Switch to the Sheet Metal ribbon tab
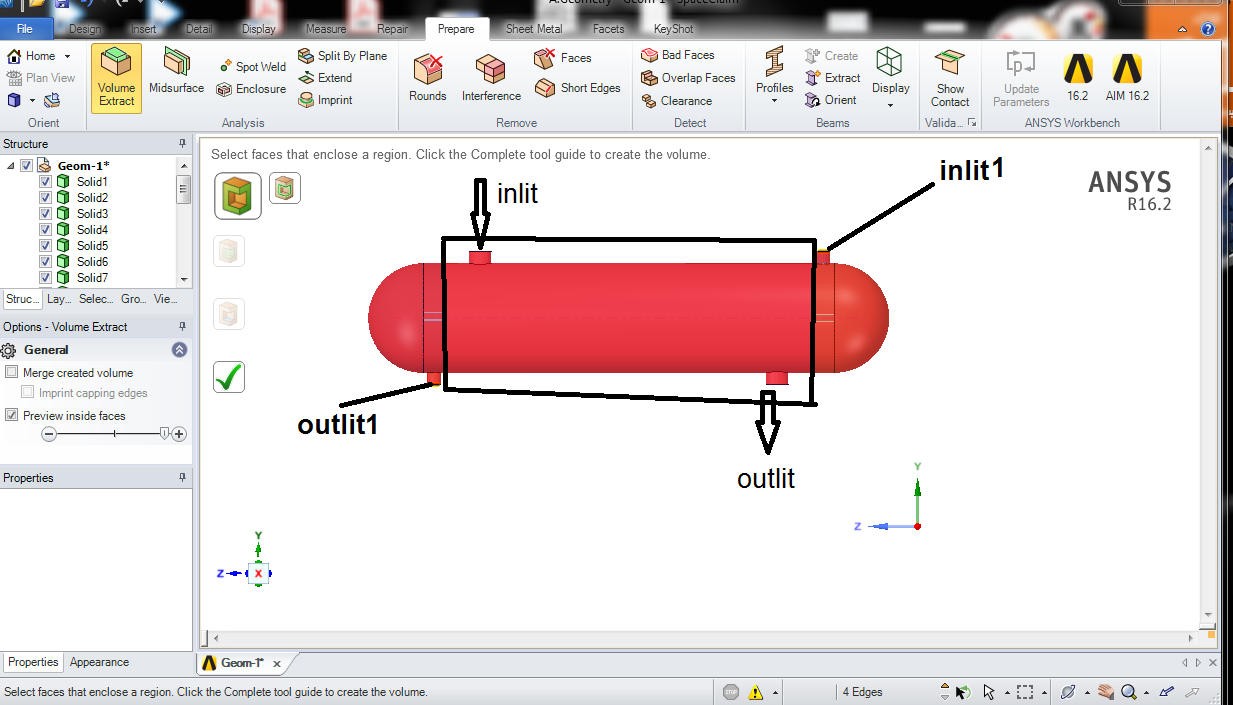The image size is (1233, 705). (533, 29)
